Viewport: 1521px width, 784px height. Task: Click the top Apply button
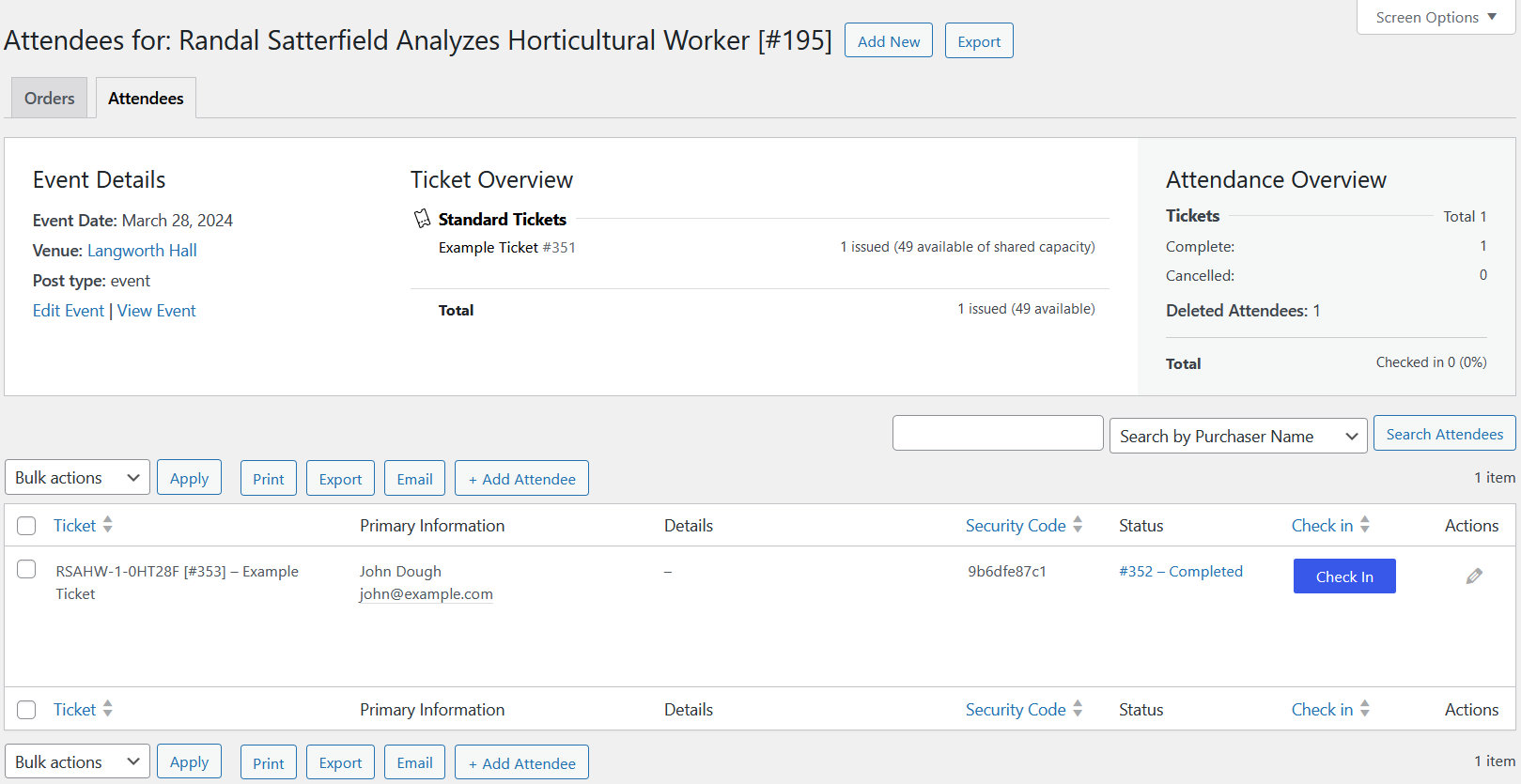click(189, 478)
